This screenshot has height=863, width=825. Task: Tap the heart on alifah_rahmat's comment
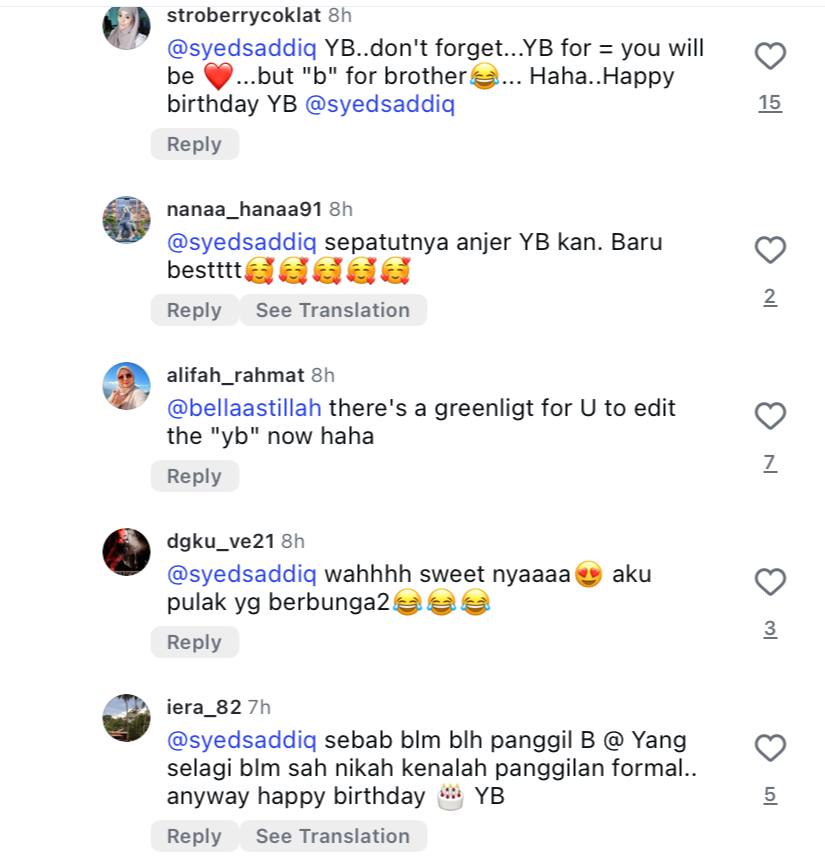[769, 416]
